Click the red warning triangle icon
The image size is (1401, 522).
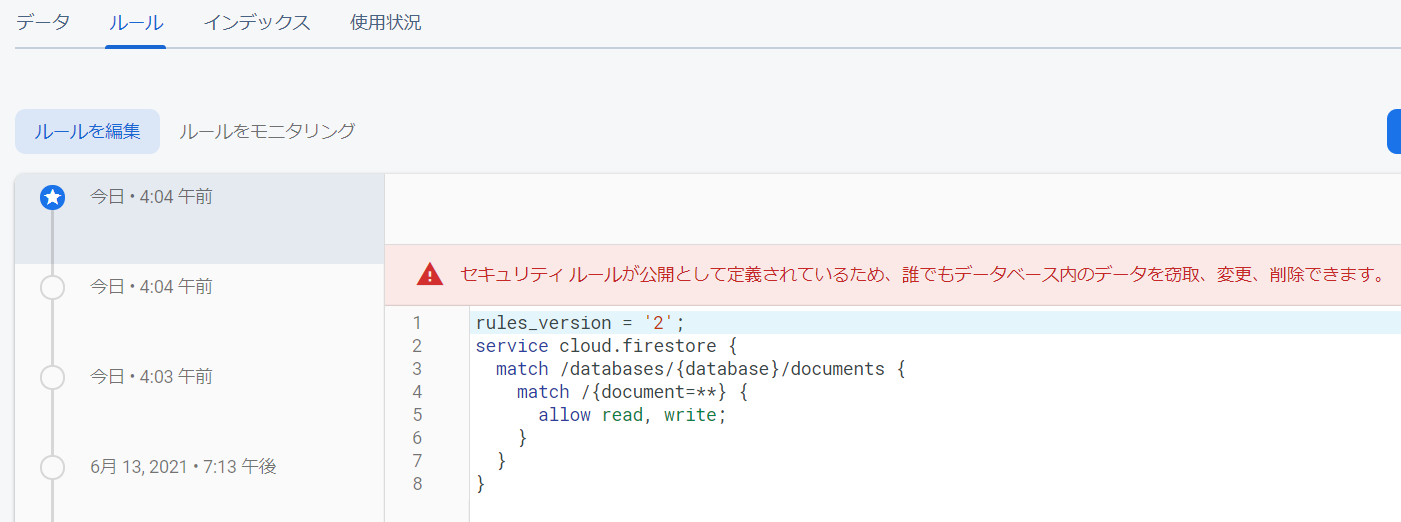(430, 274)
